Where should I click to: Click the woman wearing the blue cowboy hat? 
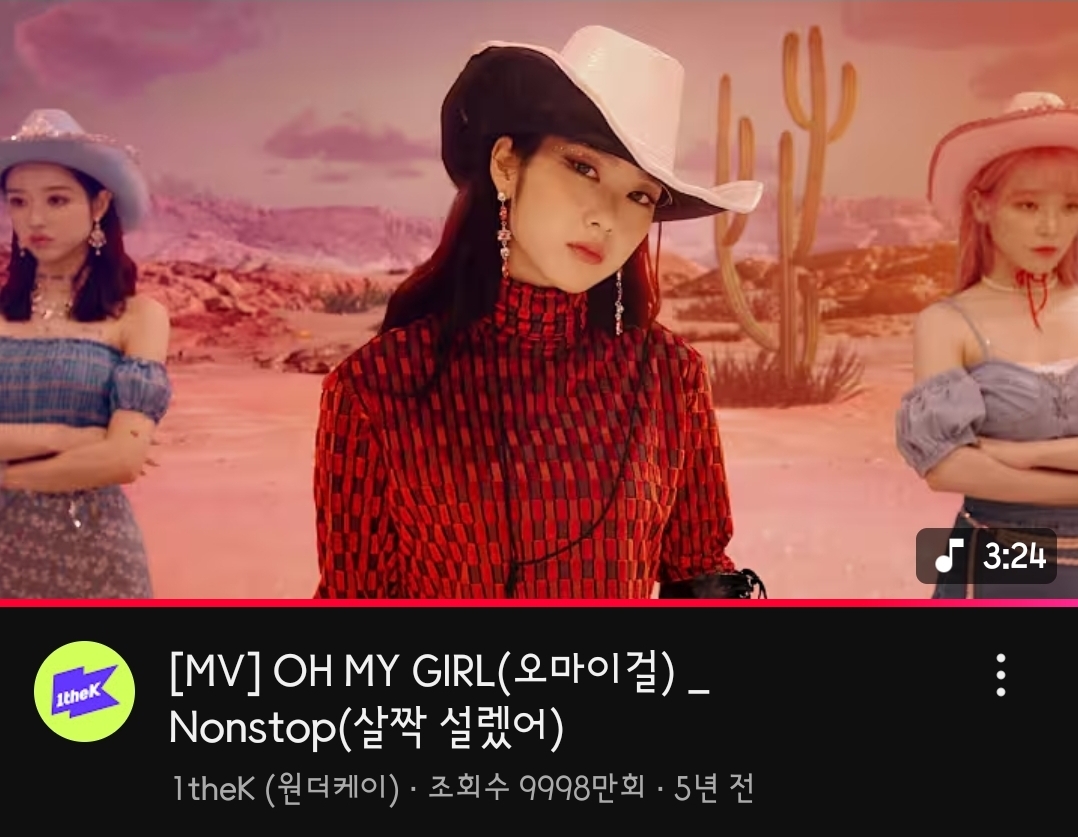[x=76, y=344]
